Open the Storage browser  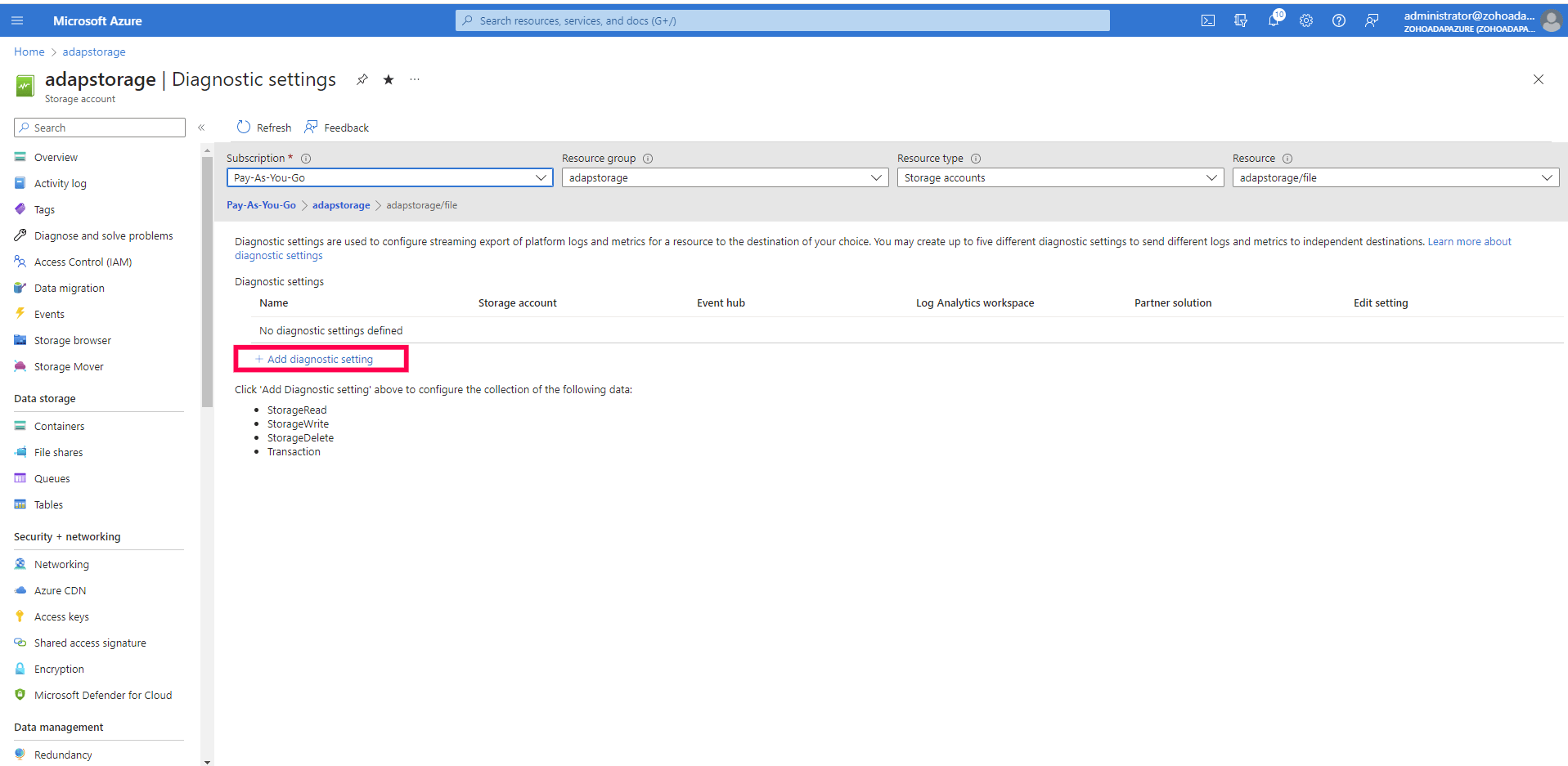coord(72,339)
